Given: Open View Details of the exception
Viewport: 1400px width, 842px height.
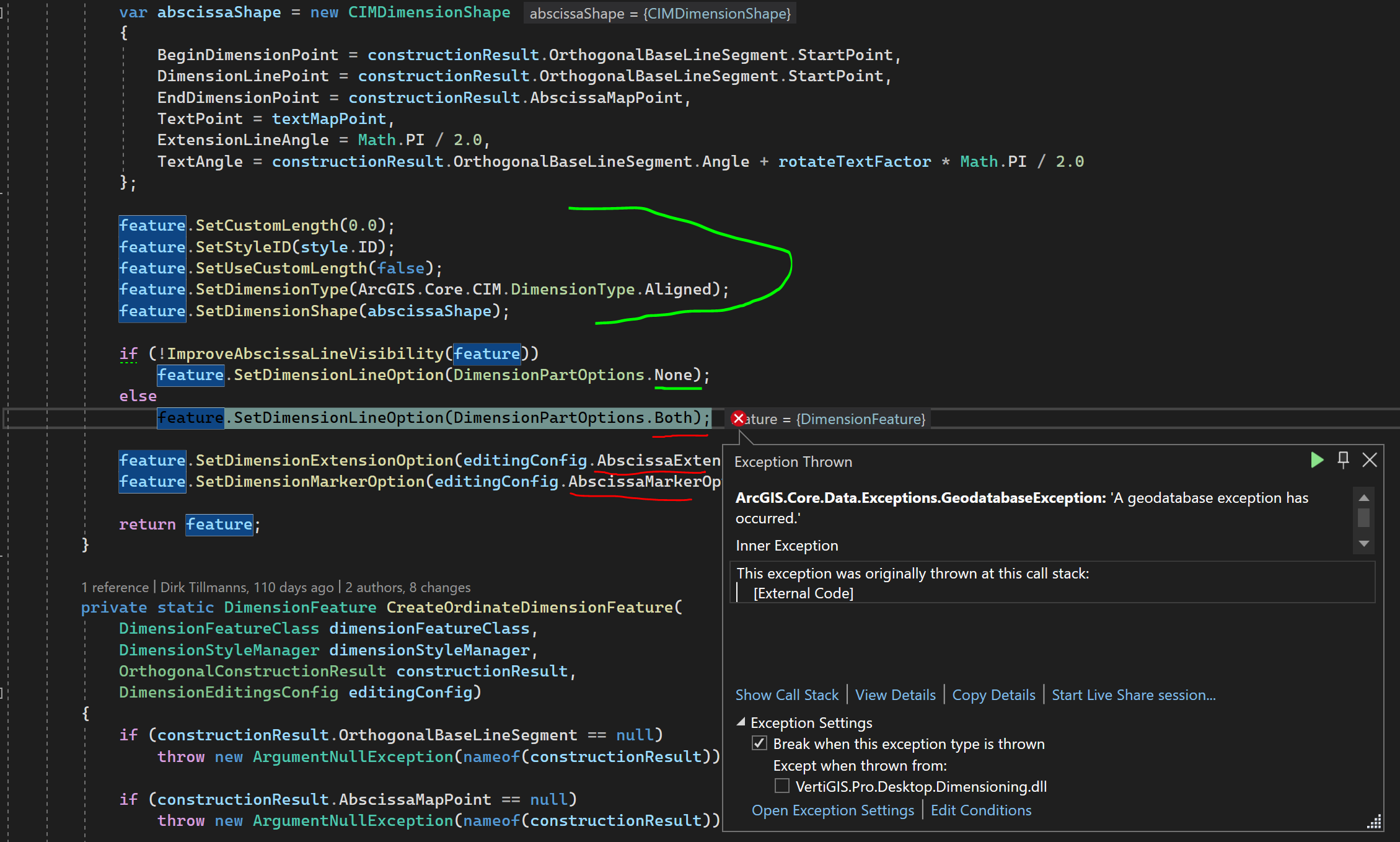Looking at the screenshot, I should 896,695.
